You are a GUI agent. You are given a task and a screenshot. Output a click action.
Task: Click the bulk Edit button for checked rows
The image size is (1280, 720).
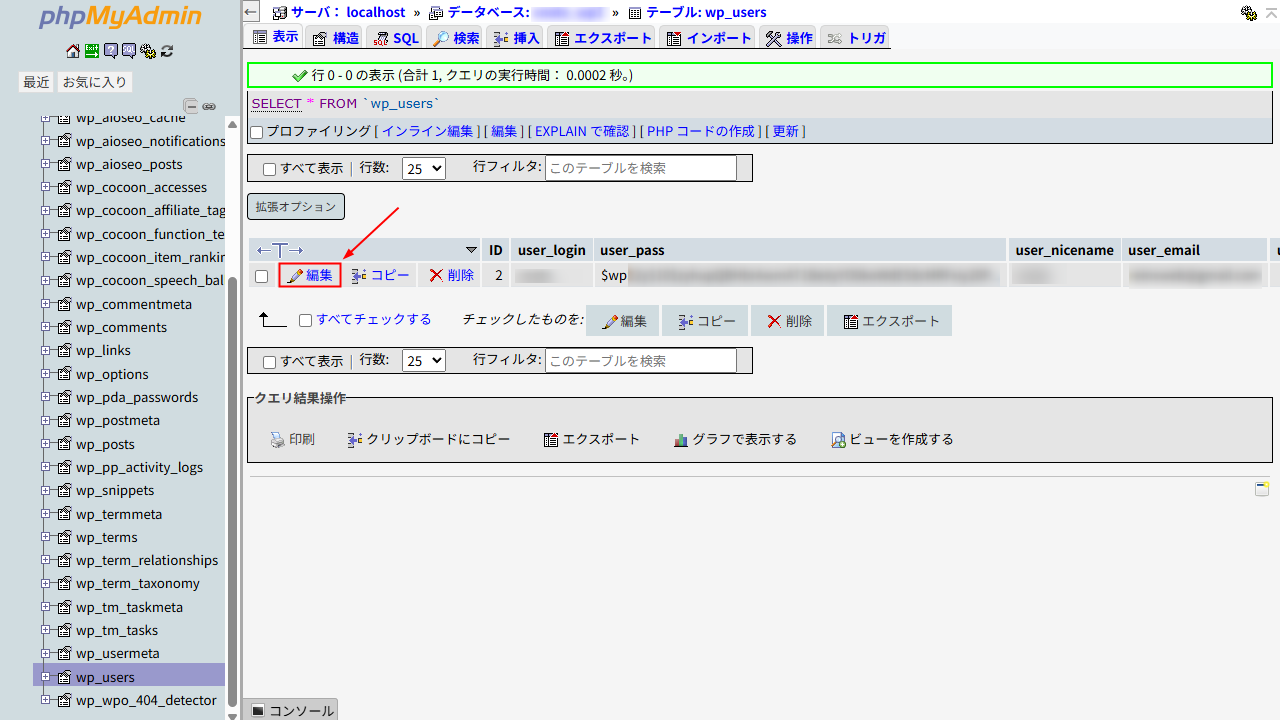[623, 321]
